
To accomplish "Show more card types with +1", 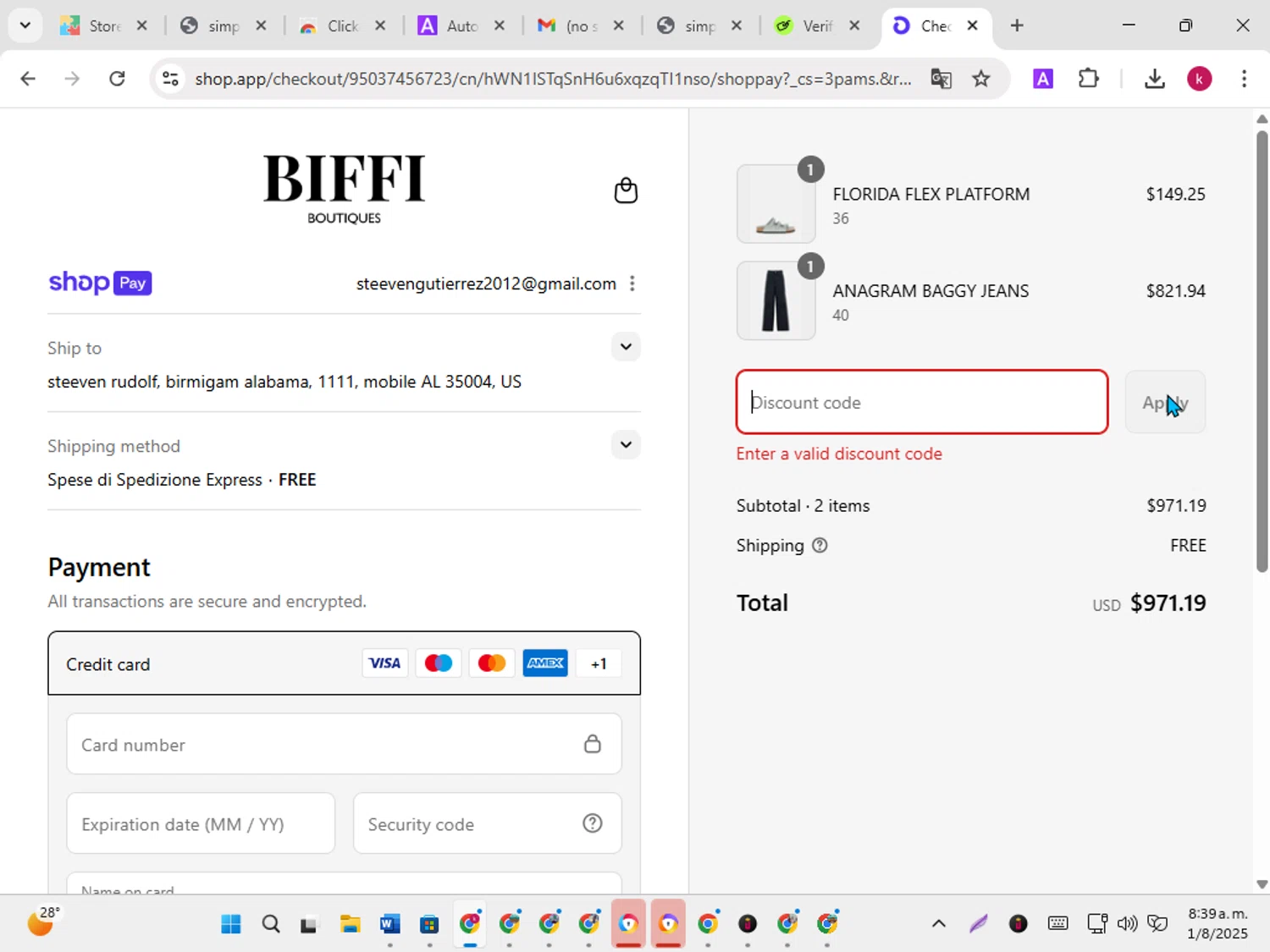I will (599, 663).
